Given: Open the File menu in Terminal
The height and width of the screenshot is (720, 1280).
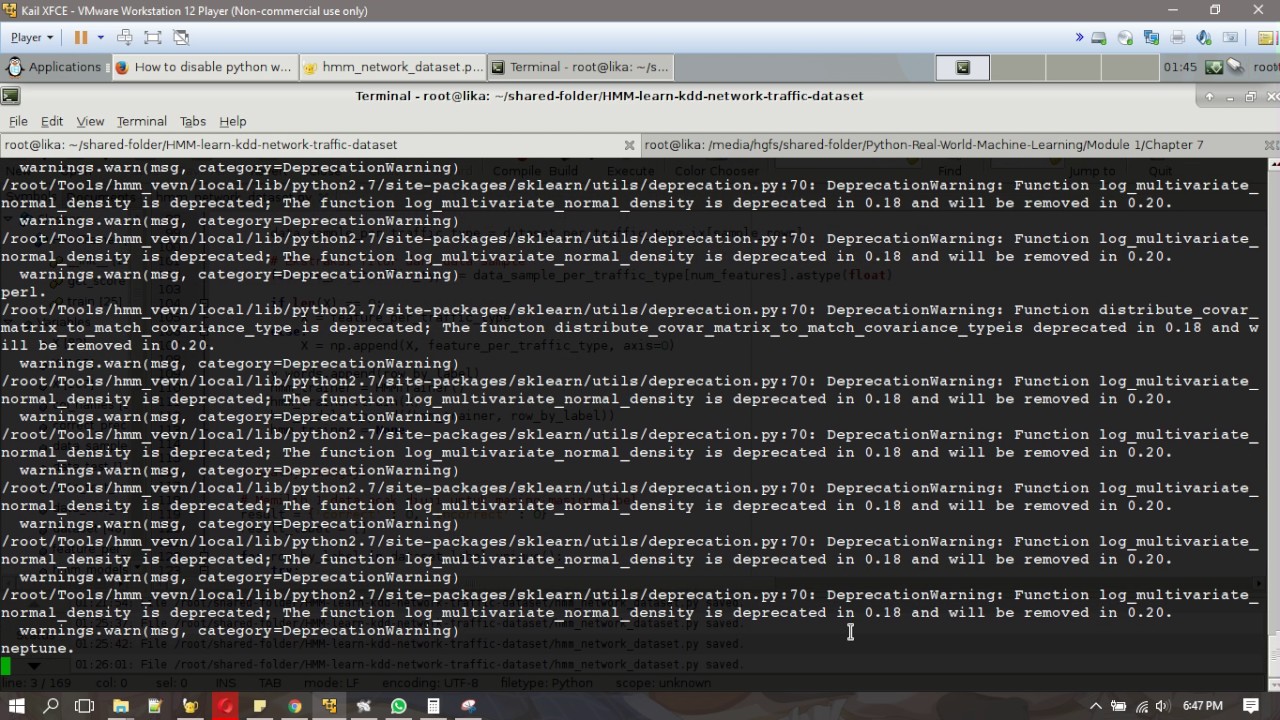Looking at the screenshot, I should point(18,121).
